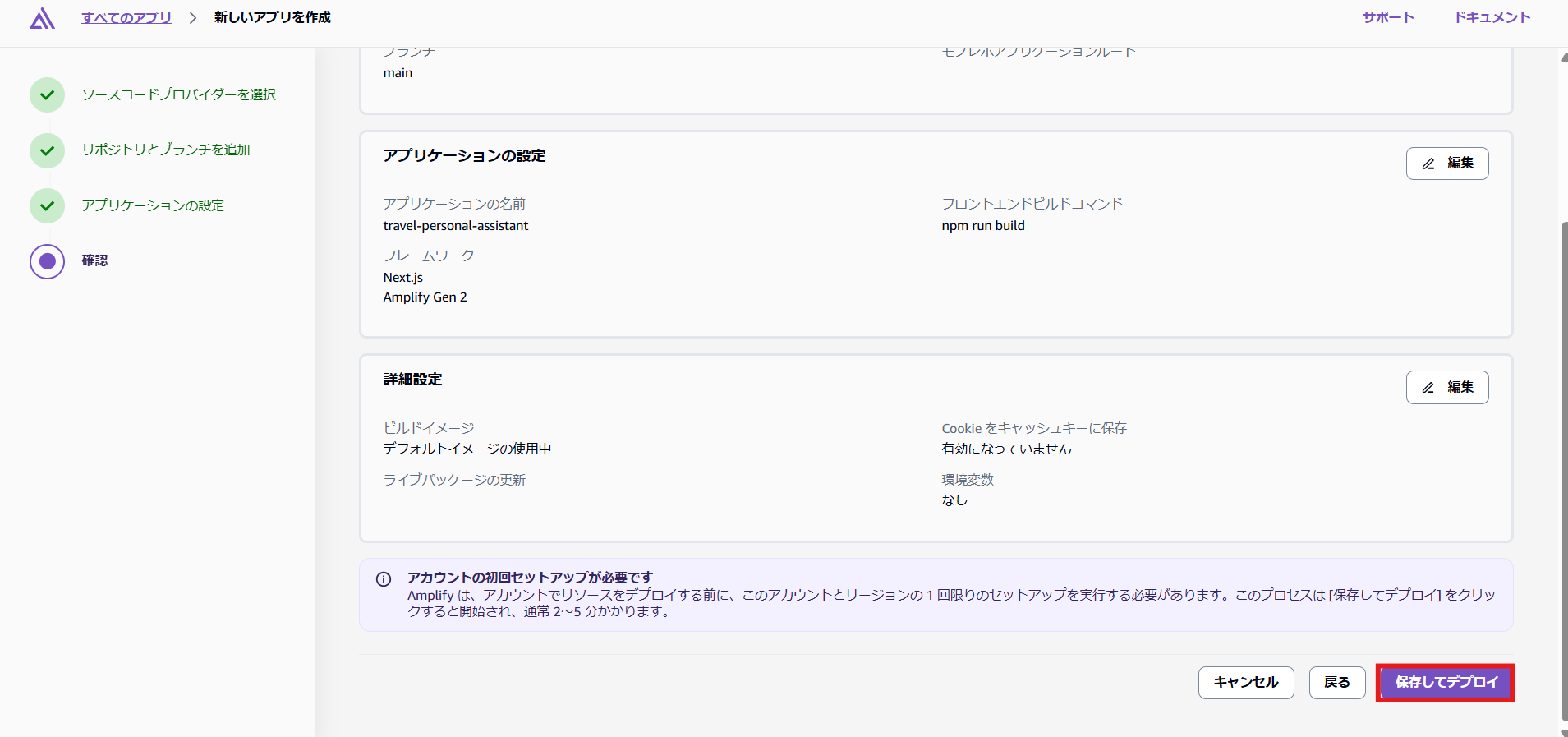The image size is (1568, 737).
Task: Go to the アプリケーションの設定 step in sidebar
Action: (153, 205)
